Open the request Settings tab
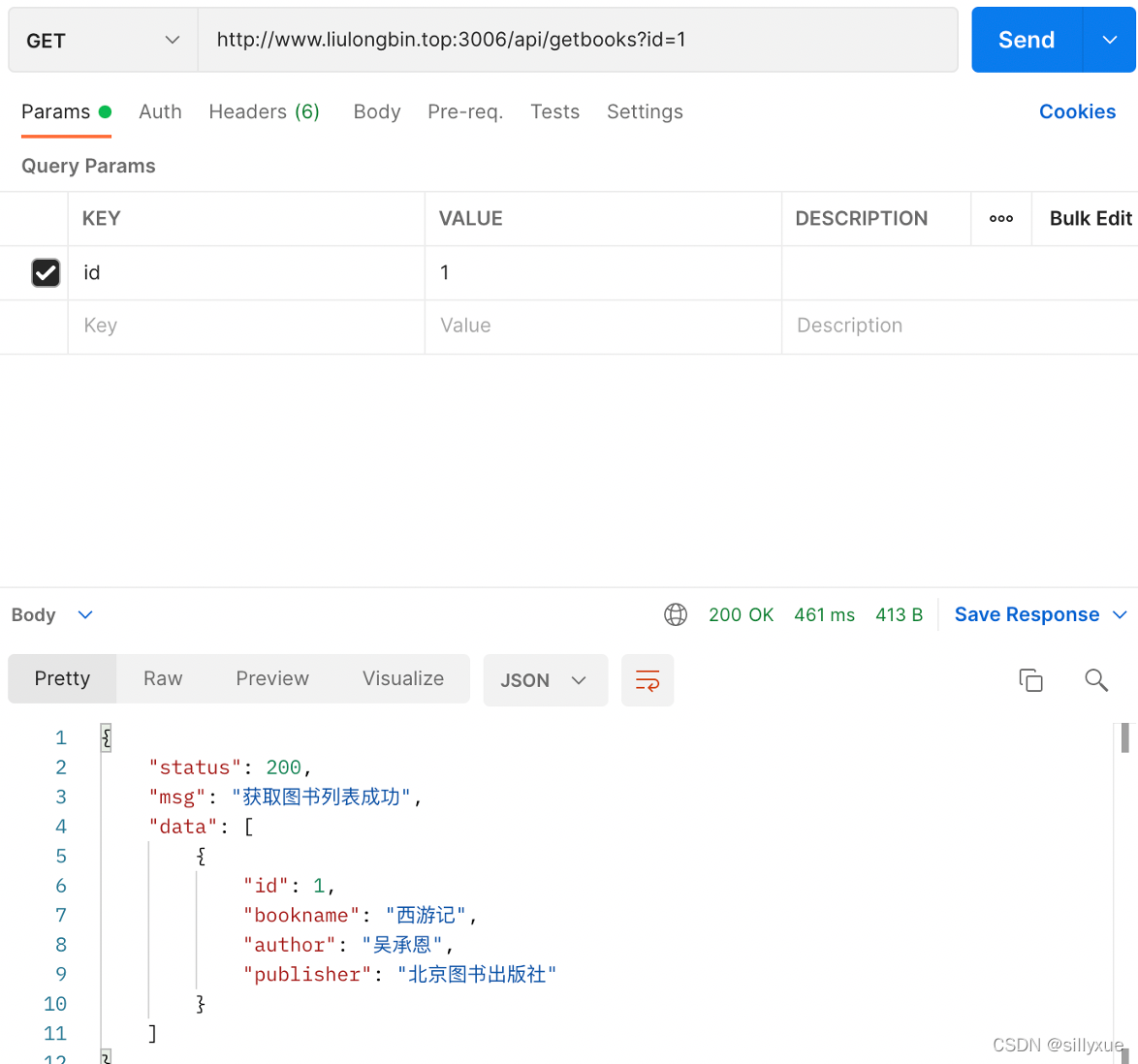This screenshot has height=1064, width=1138. [x=645, y=111]
